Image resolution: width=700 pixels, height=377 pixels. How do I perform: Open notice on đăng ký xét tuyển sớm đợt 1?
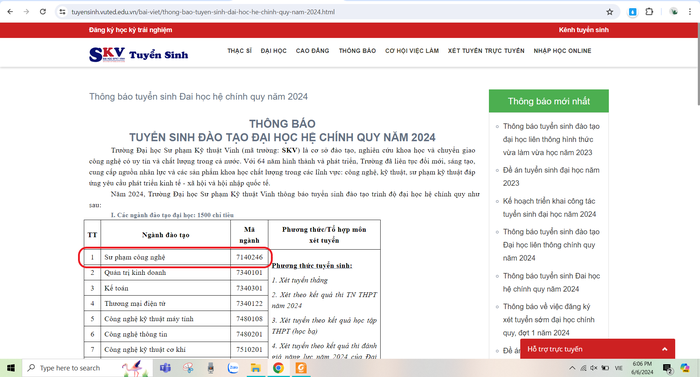point(549,320)
